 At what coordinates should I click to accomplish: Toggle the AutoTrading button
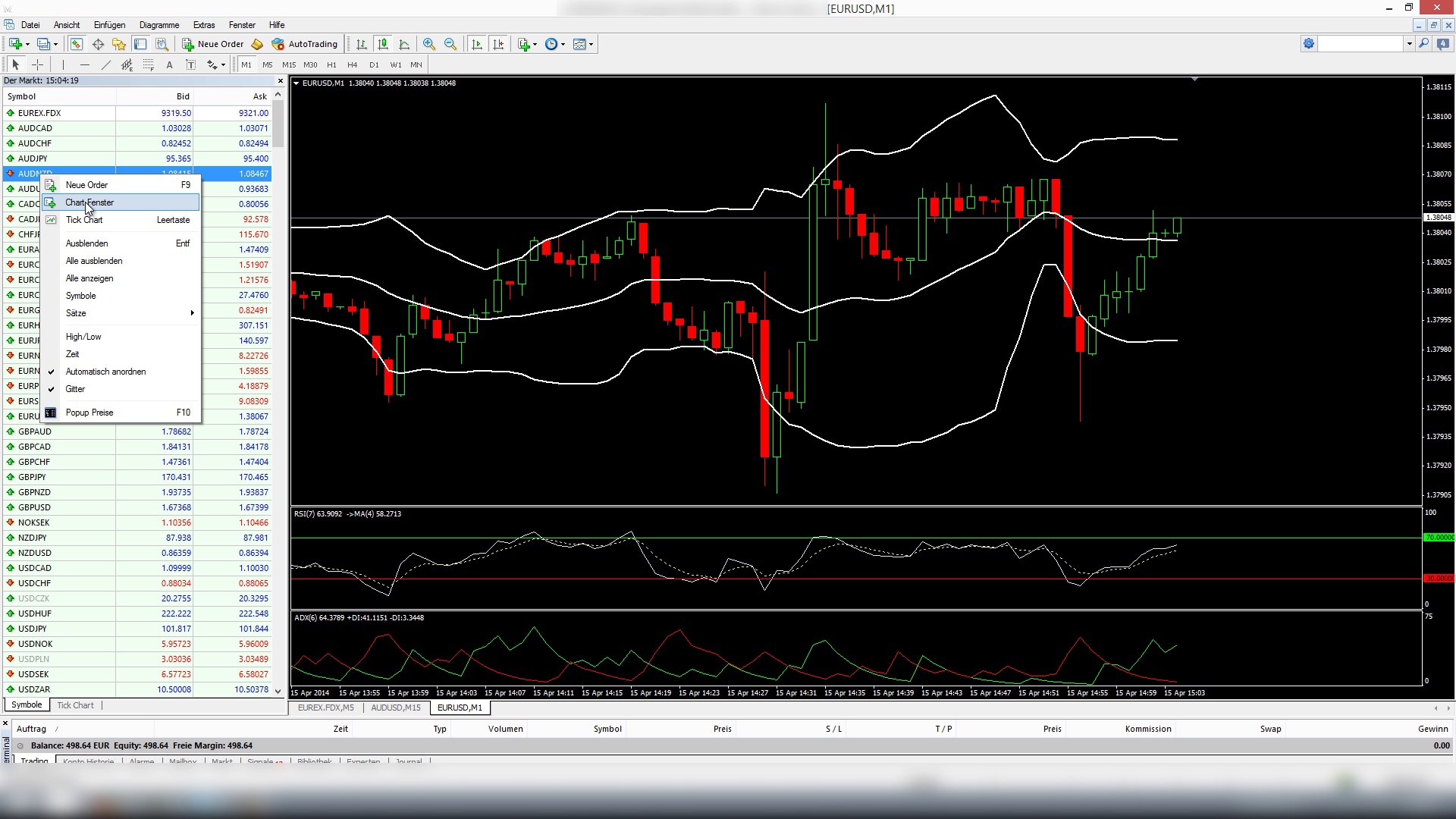(304, 44)
